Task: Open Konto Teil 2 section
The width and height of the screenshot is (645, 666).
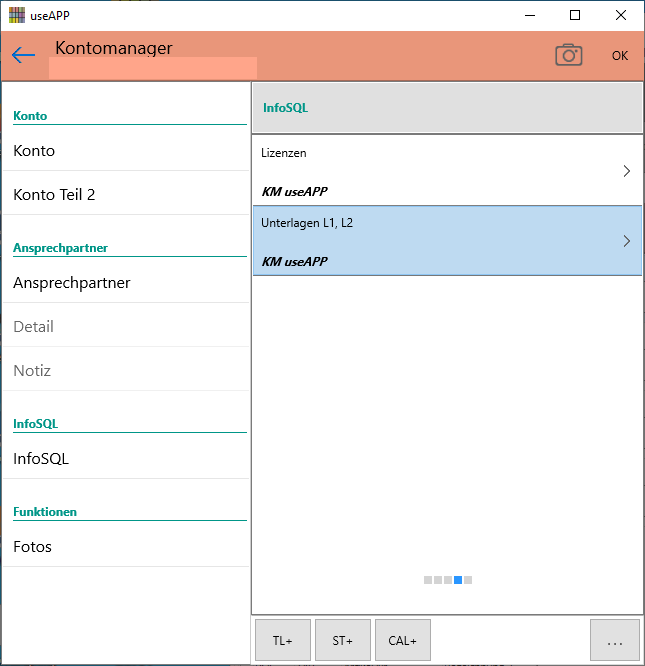Action: click(x=126, y=195)
